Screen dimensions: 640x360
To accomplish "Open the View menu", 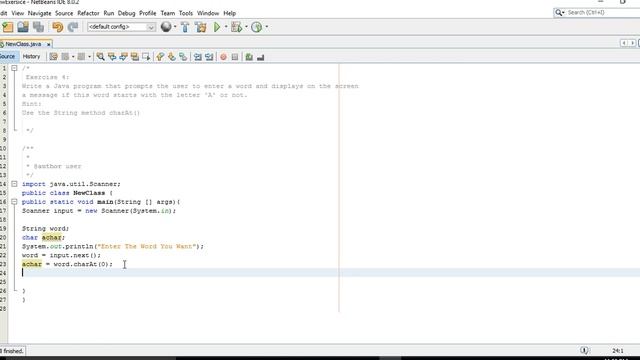I will coord(18,13).
